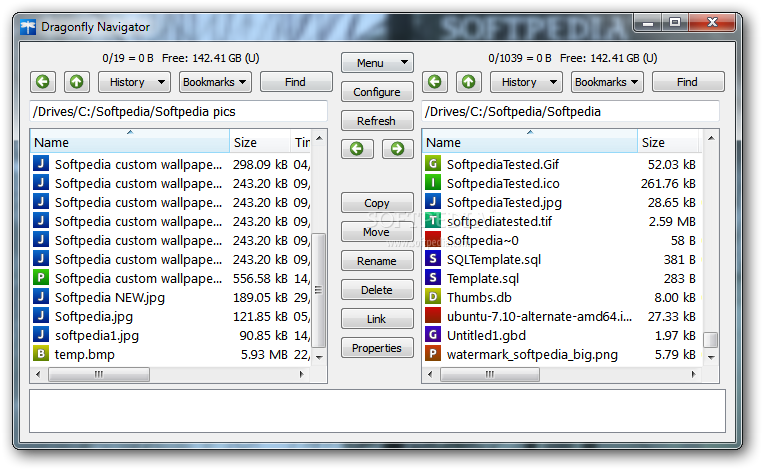Screen dimensions: 763x470
Task: Click left pane path field
Action: click(179, 111)
